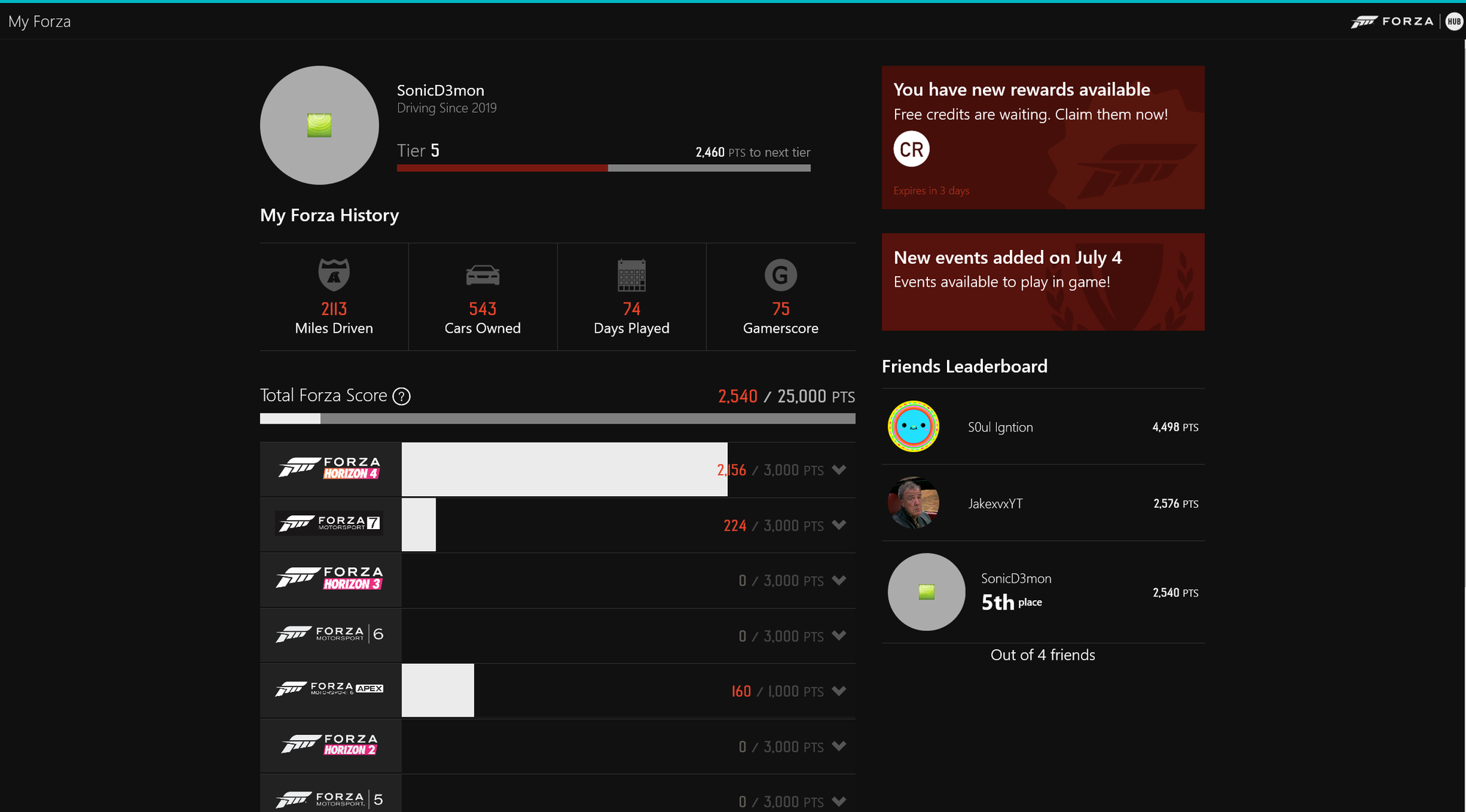Click the 4,498 PTS score
The width and height of the screenshot is (1466, 812).
(1175, 427)
